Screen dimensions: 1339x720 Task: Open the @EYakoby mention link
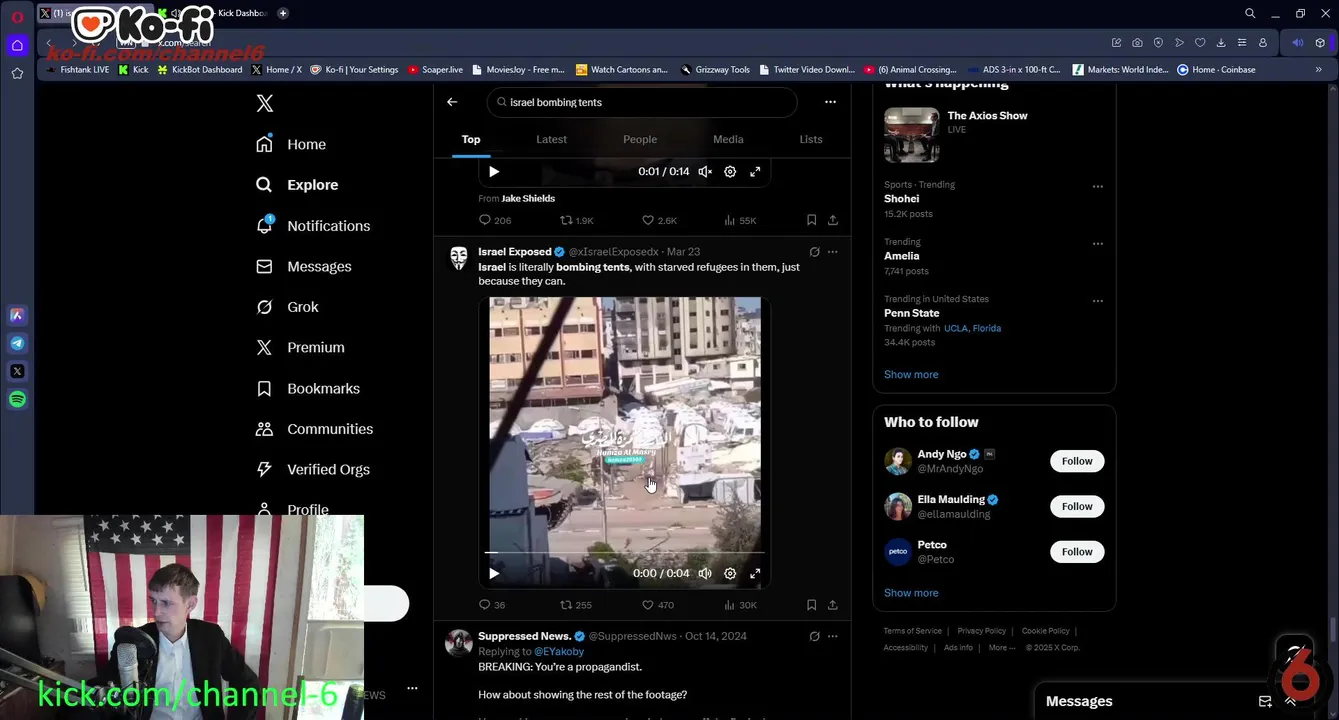(x=559, y=652)
